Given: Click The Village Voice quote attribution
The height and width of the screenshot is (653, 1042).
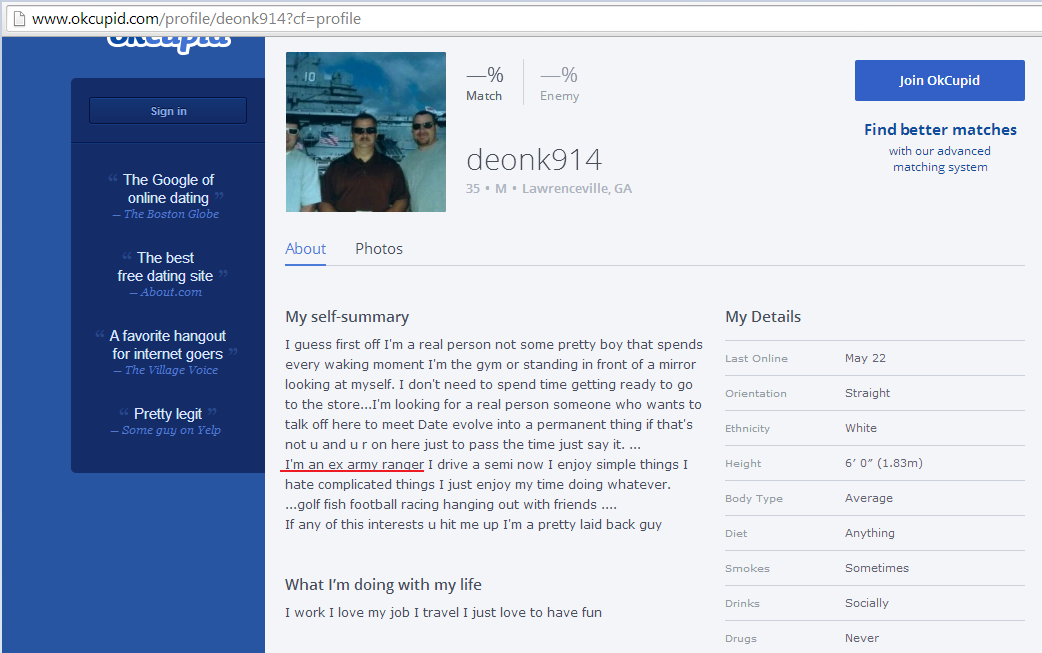Looking at the screenshot, I should tap(171, 370).
